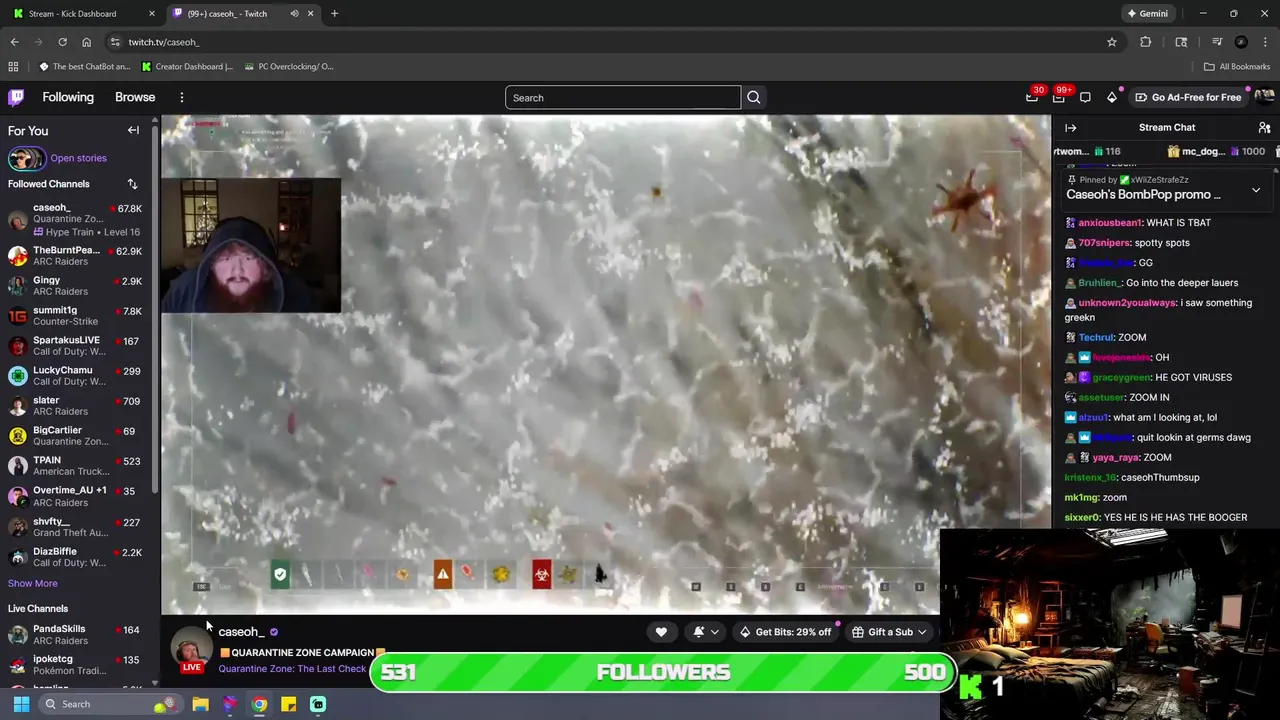Open Sticky Notes from taskbar
Screen dimensions: 1280x720
[x=288, y=704]
